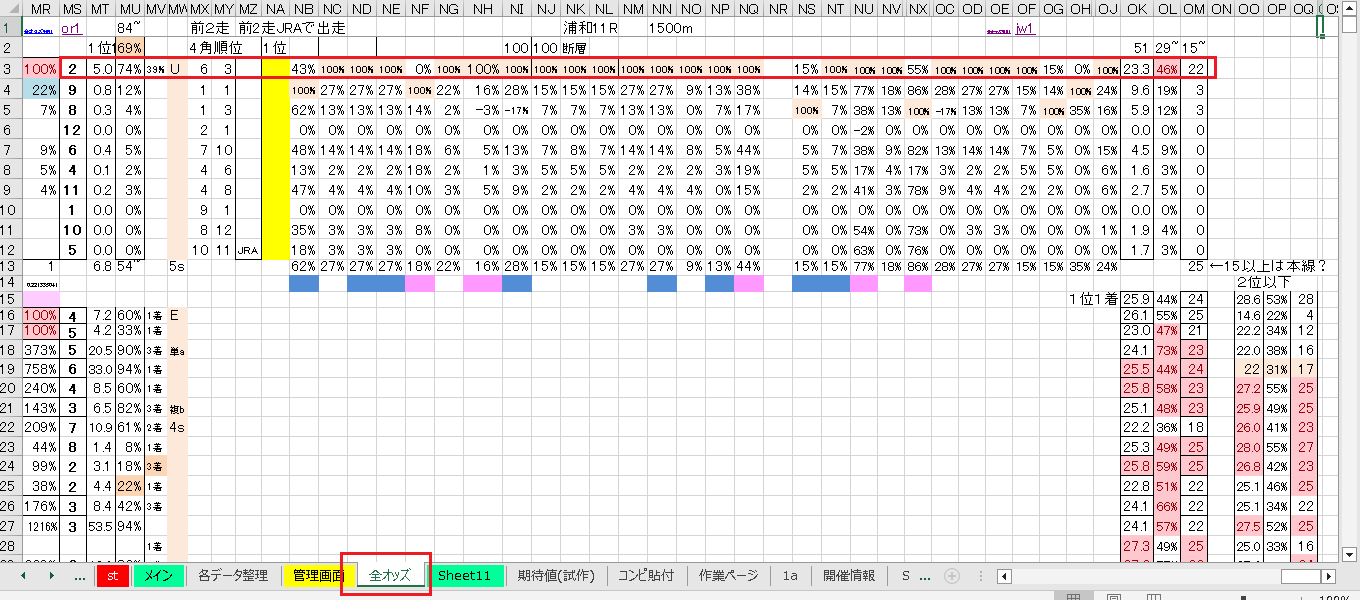Viewport: 1366px width, 600px height.
Task: Switch to the メイン sheet tab
Action: click(x=159, y=576)
